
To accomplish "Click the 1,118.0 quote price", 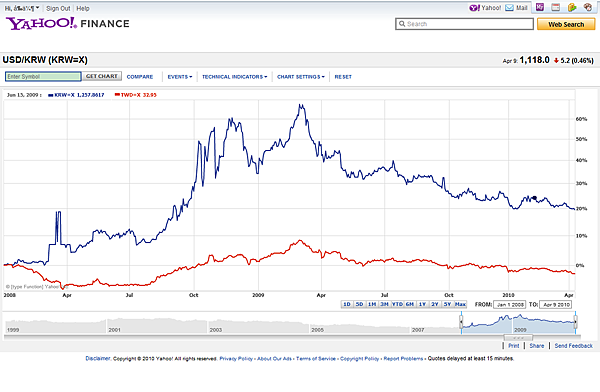I will point(534,60).
